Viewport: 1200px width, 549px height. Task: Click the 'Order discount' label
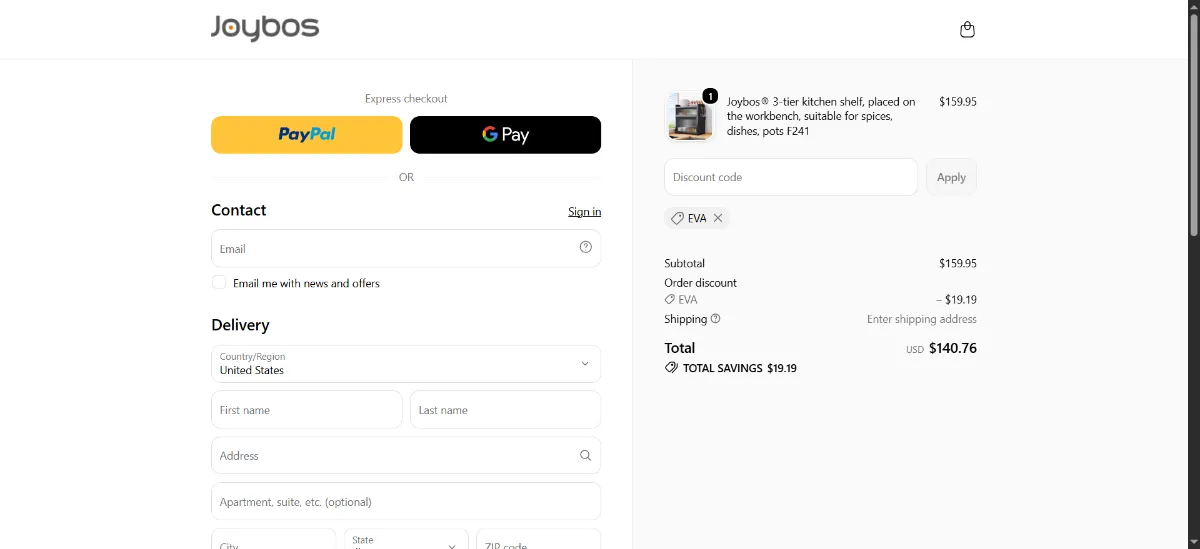(x=700, y=283)
